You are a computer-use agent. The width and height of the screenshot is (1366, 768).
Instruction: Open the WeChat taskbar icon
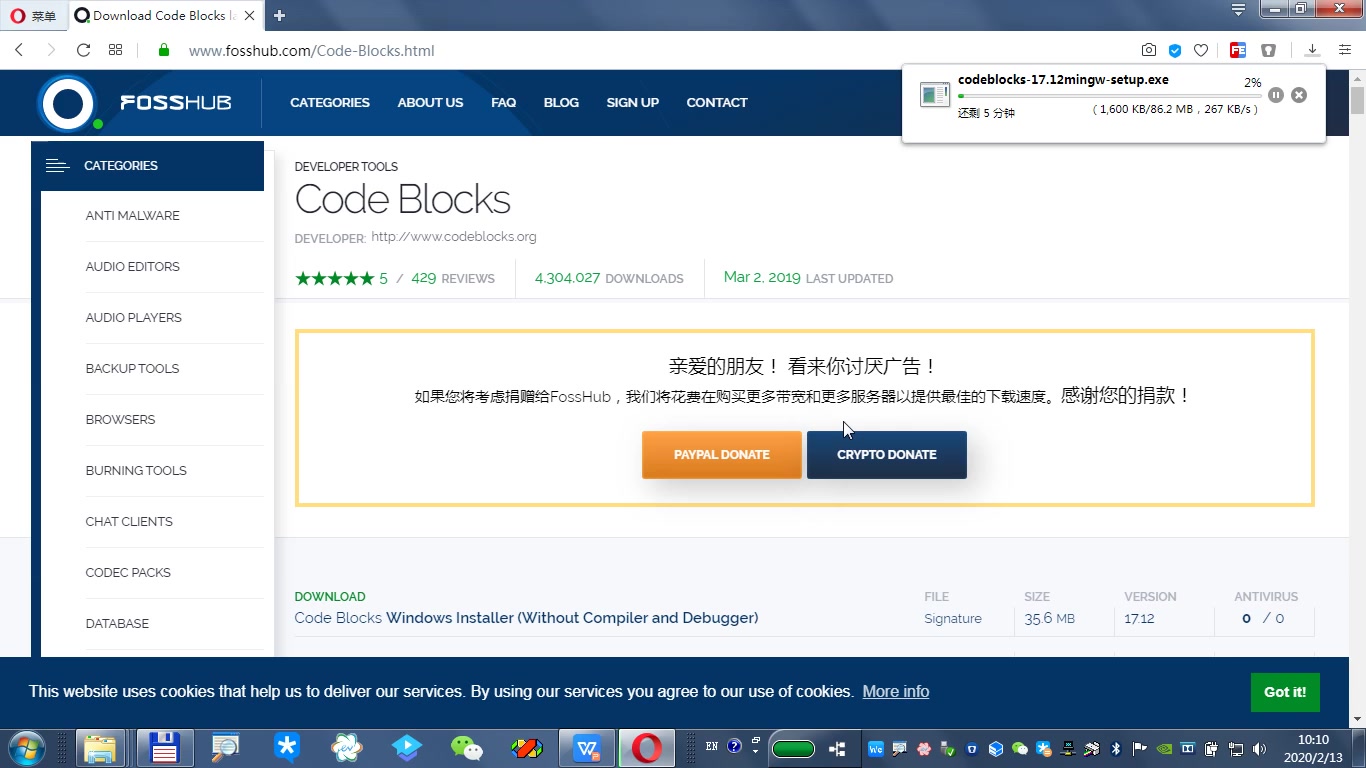467,748
